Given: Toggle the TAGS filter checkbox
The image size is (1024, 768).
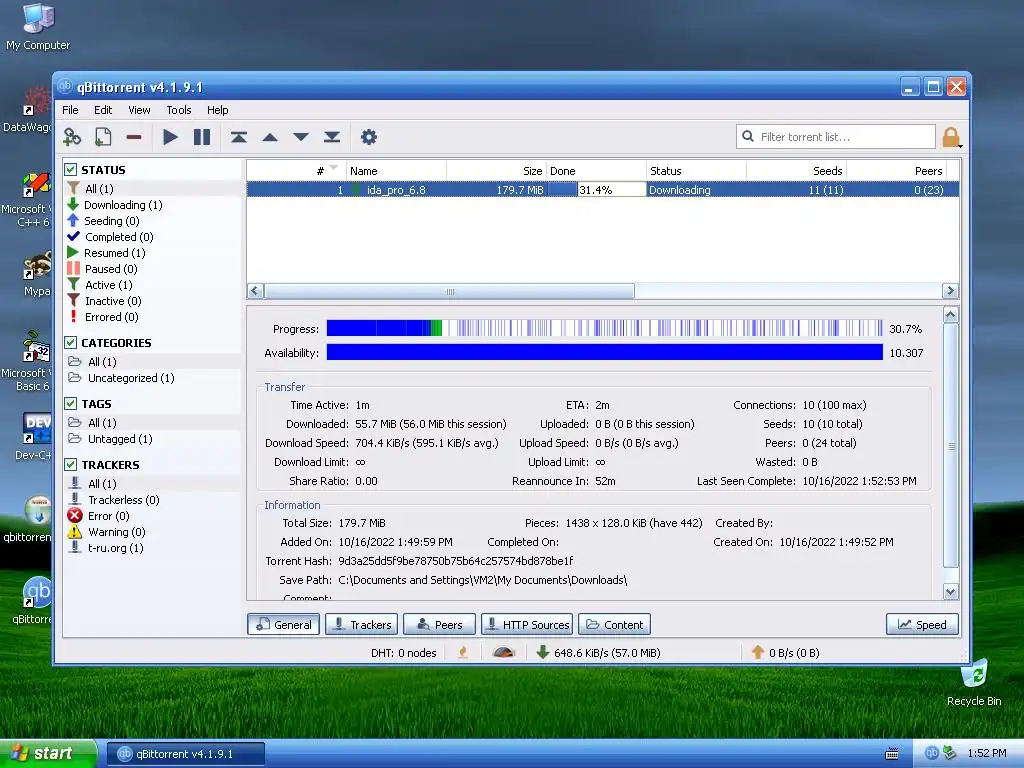Looking at the screenshot, I should tap(71, 404).
